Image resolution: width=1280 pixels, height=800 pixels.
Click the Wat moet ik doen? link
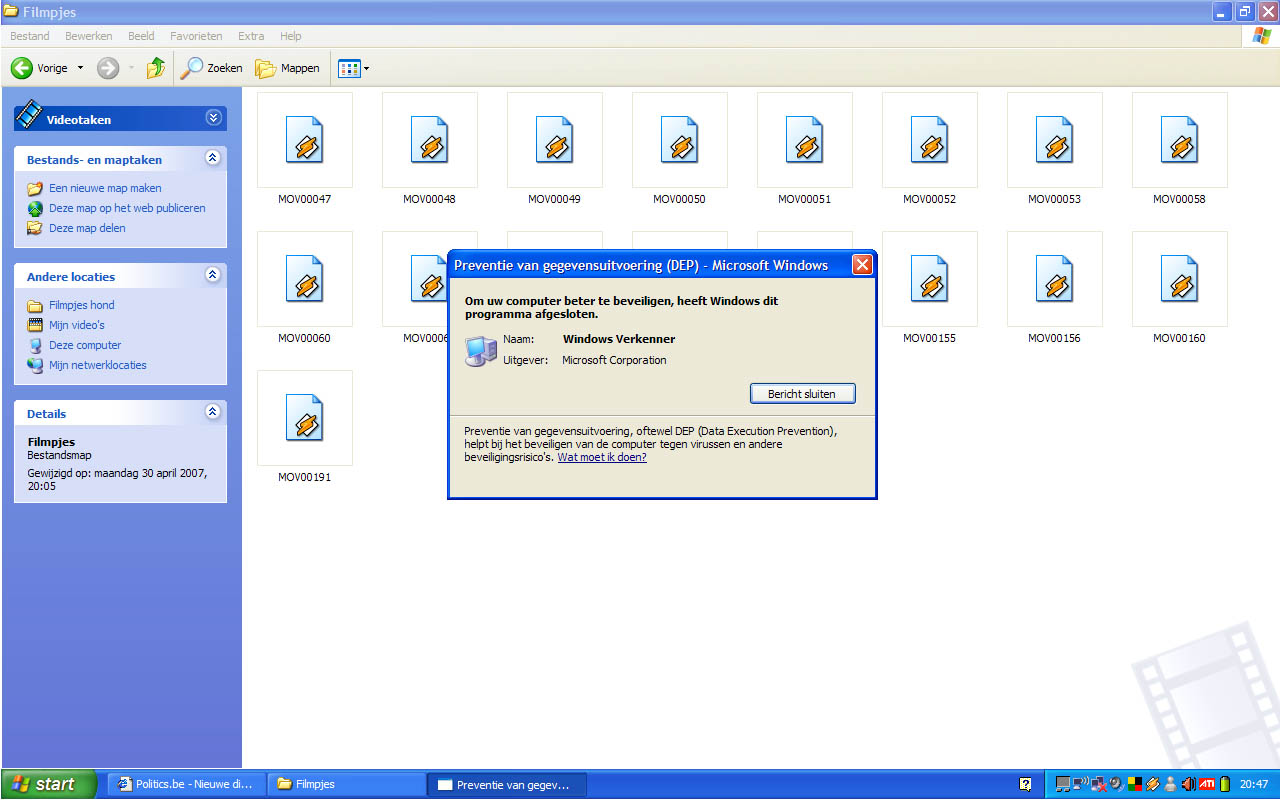pyautogui.click(x=601, y=457)
